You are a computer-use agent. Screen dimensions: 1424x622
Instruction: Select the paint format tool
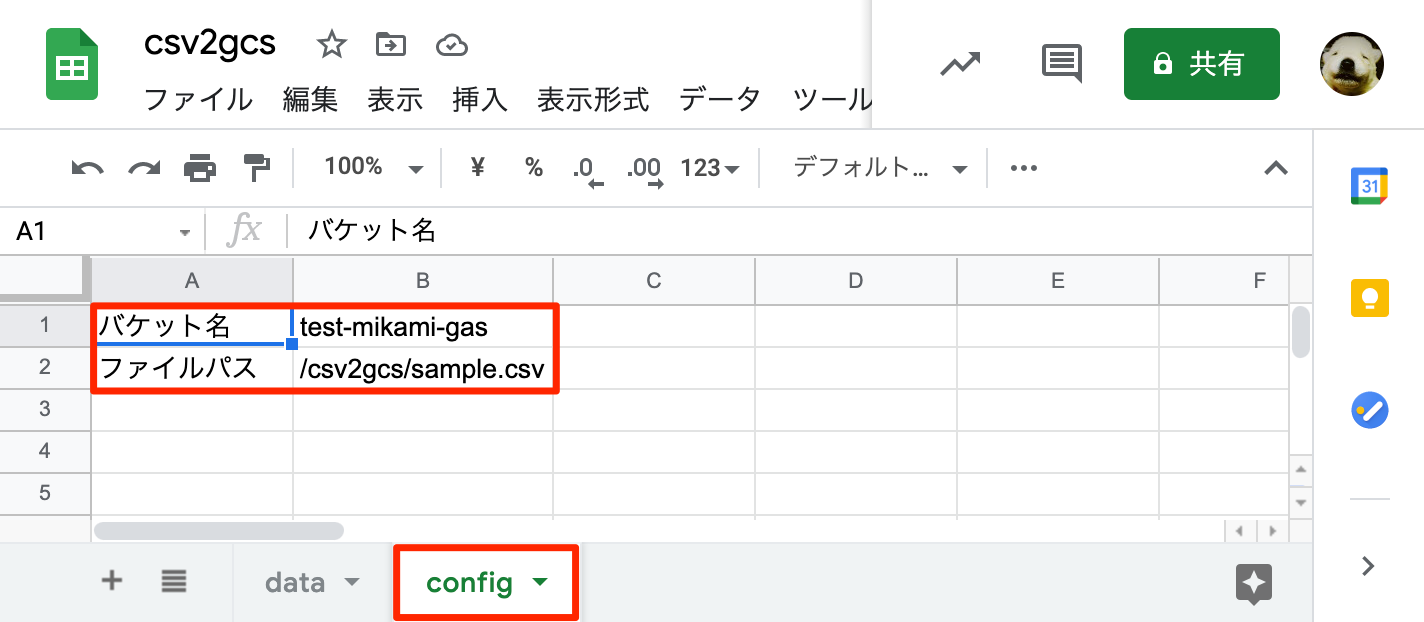pos(256,168)
